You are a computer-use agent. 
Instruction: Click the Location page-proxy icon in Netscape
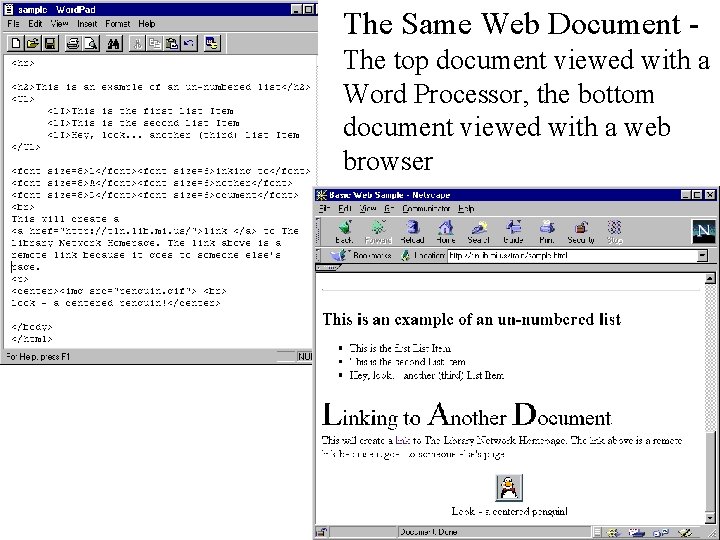point(405,255)
